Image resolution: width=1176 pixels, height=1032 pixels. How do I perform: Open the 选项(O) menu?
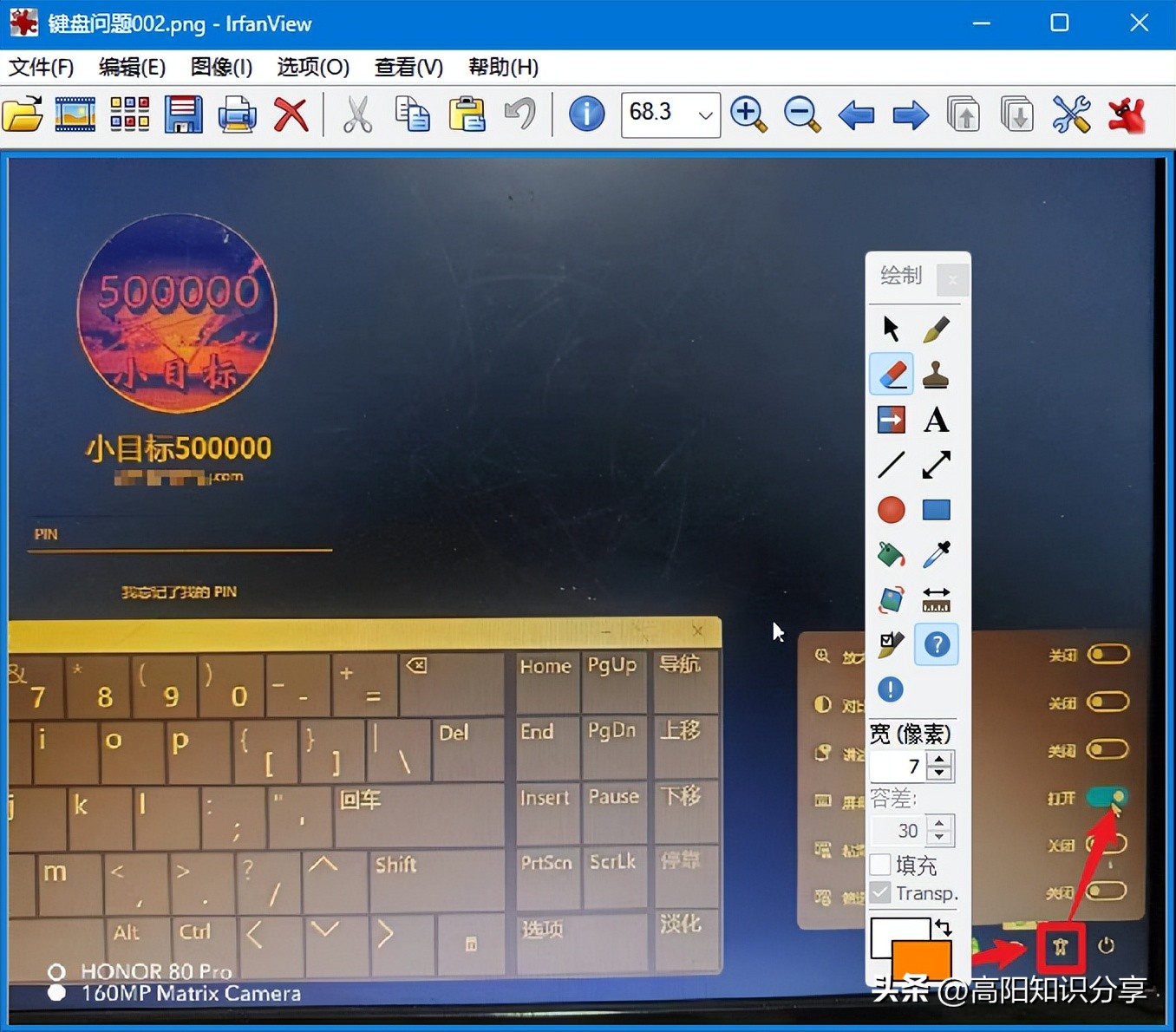click(x=313, y=67)
